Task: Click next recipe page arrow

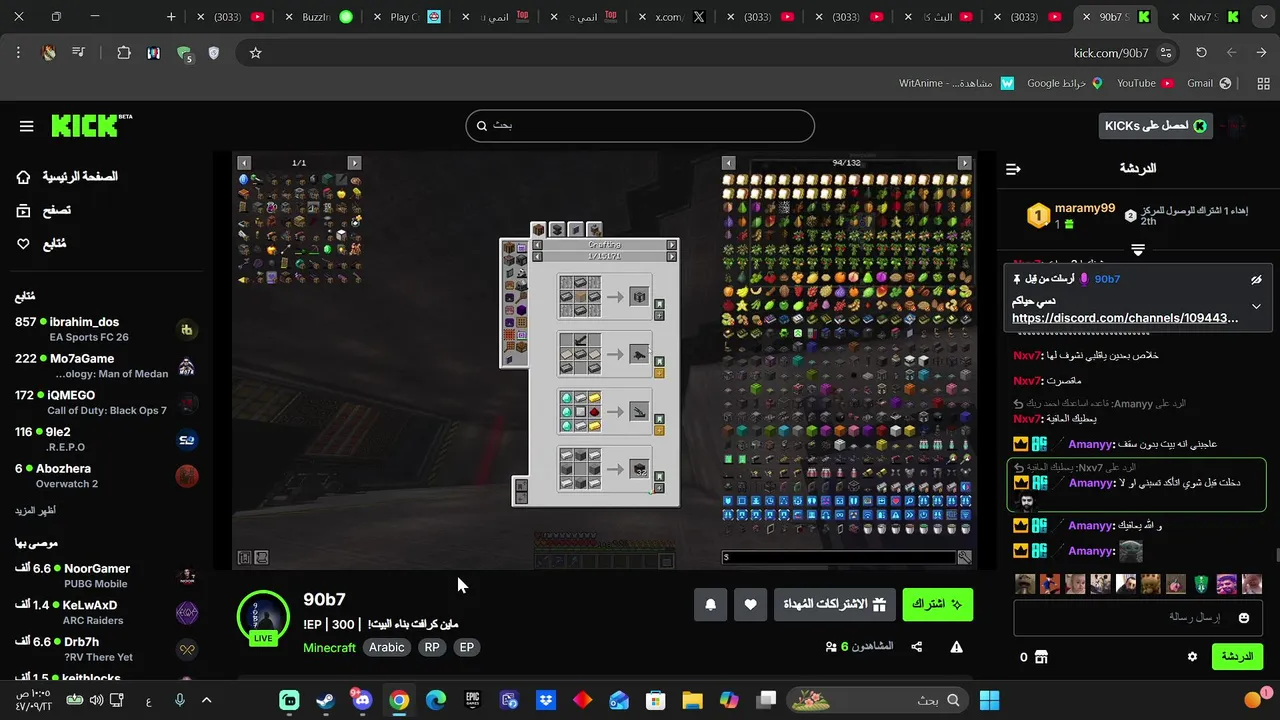Action: tap(672, 256)
